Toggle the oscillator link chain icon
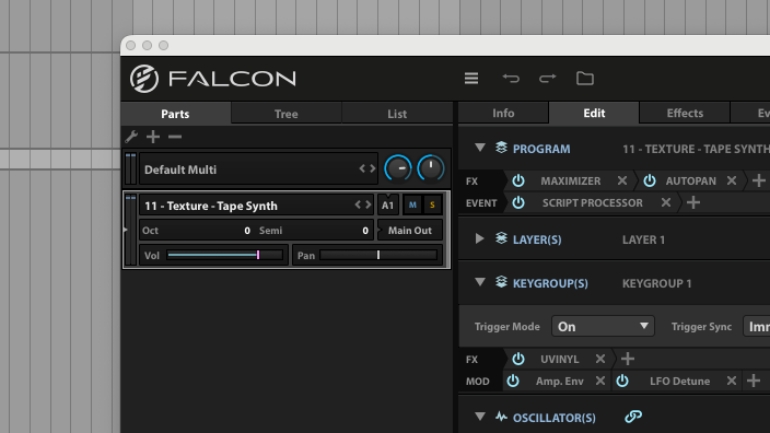Image resolution: width=770 pixels, height=433 pixels. (633, 417)
